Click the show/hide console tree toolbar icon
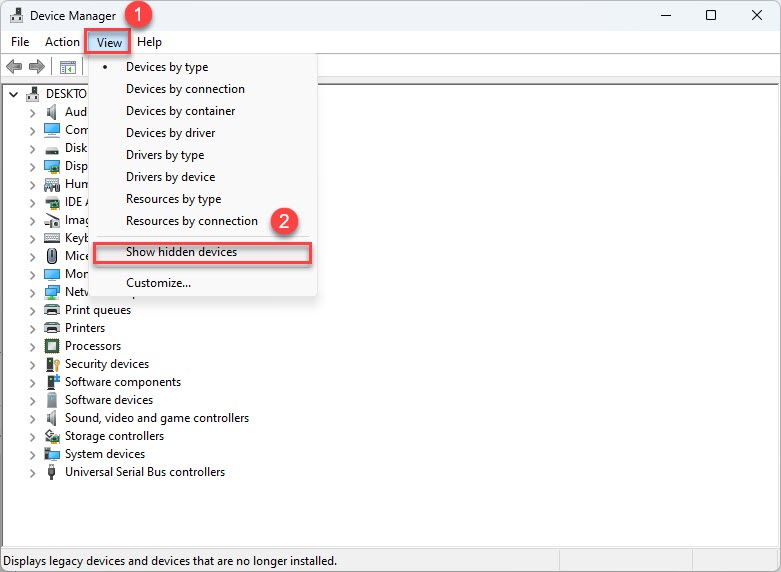Viewport: 781px width, 572px height. pyautogui.click(x=67, y=67)
